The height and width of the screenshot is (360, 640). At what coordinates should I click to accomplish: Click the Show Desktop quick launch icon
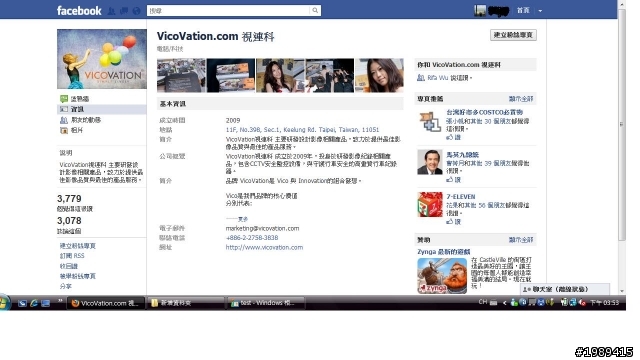(x=22, y=303)
